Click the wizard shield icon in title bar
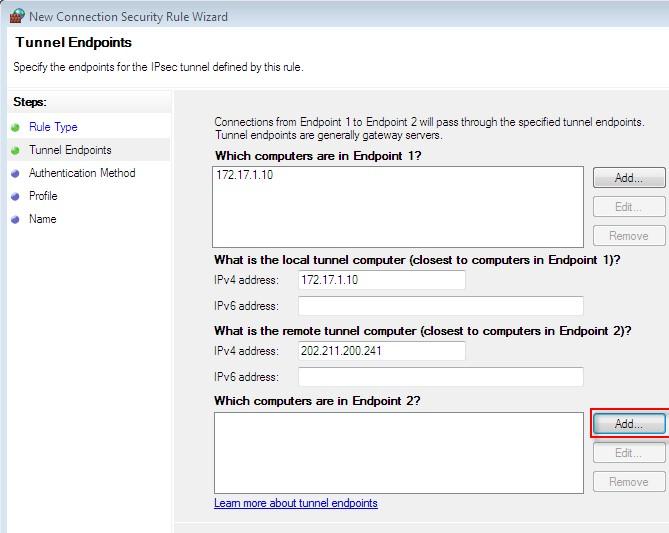The width and height of the screenshot is (669, 533). (x=16, y=16)
